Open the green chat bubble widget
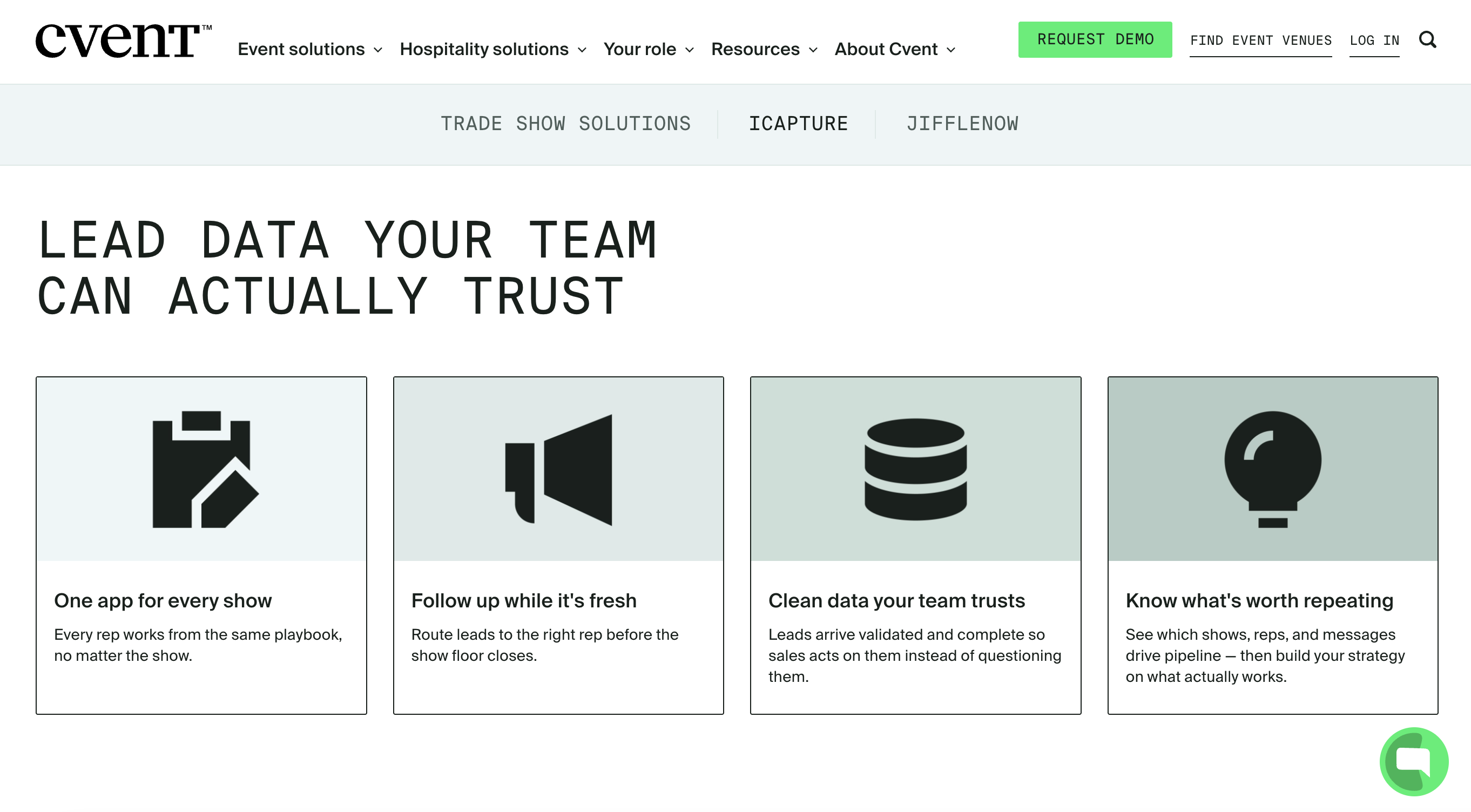 pyautogui.click(x=1413, y=761)
